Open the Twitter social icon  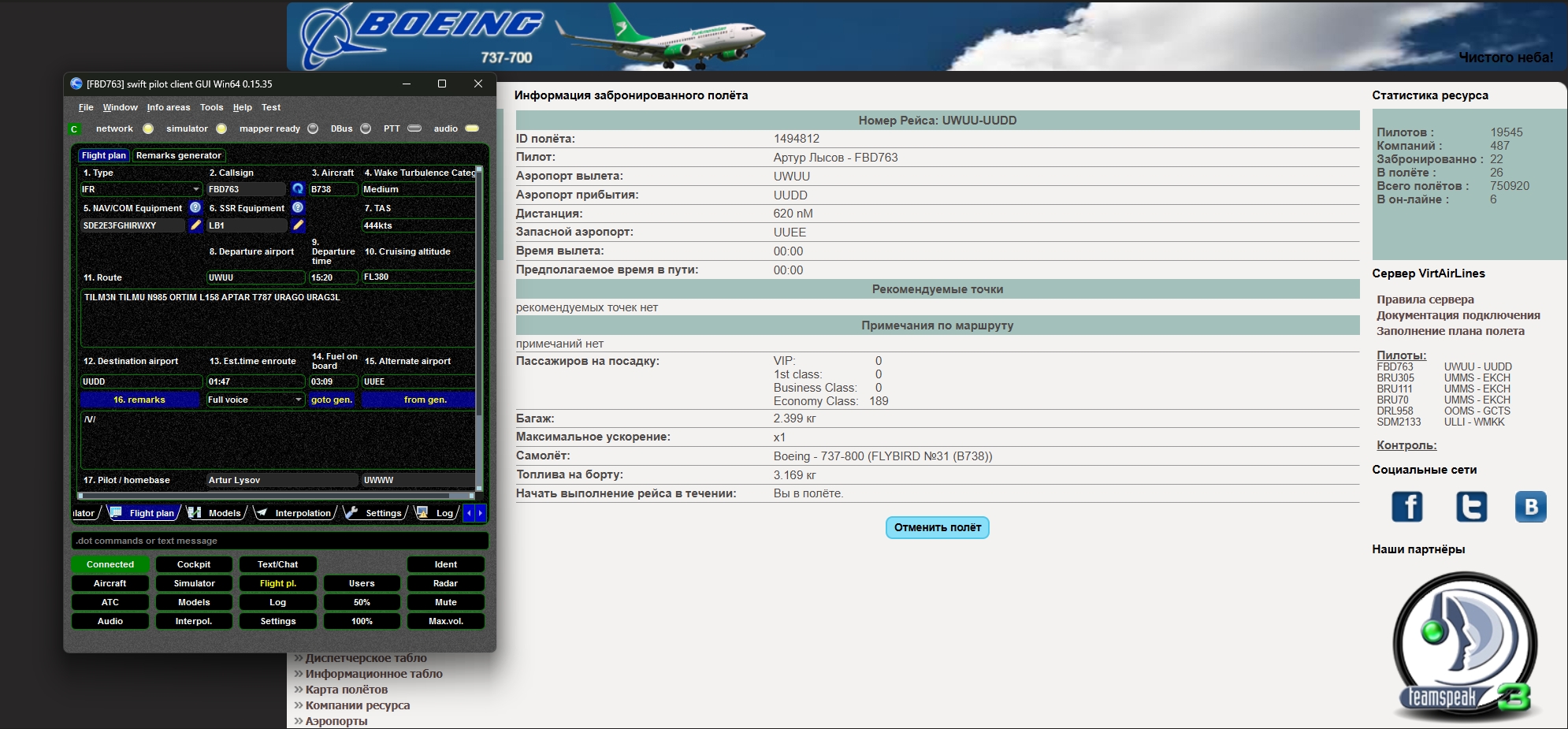coord(1471,506)
